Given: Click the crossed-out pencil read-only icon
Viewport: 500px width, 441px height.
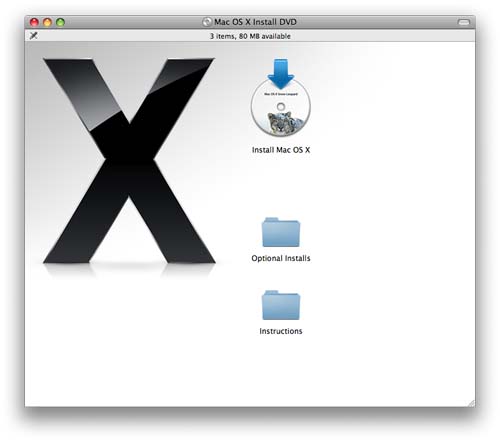Looking at the screenshot, I should tap(33, 35).
